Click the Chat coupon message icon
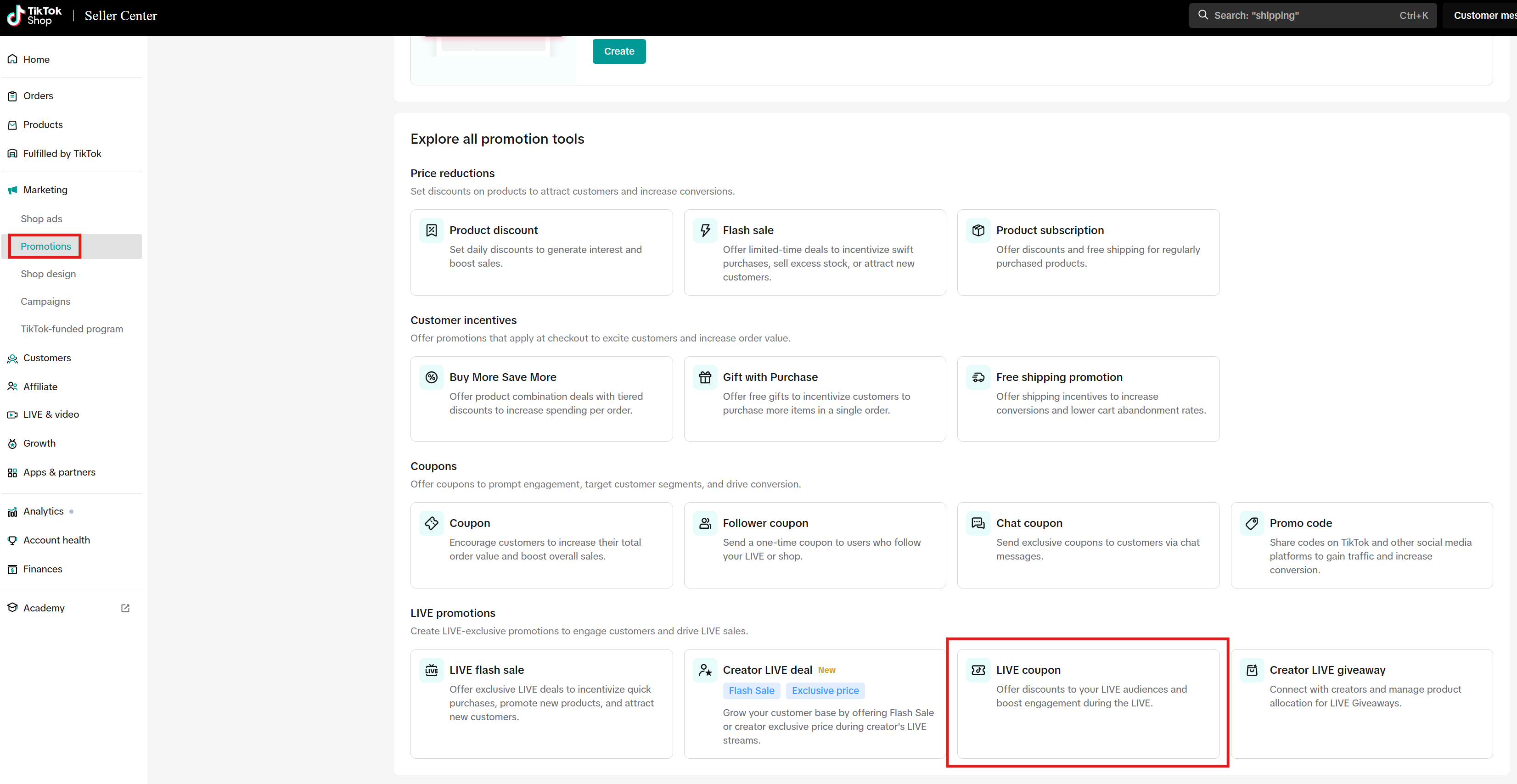This screenshot has width=1517, height=784. point(978,523)
